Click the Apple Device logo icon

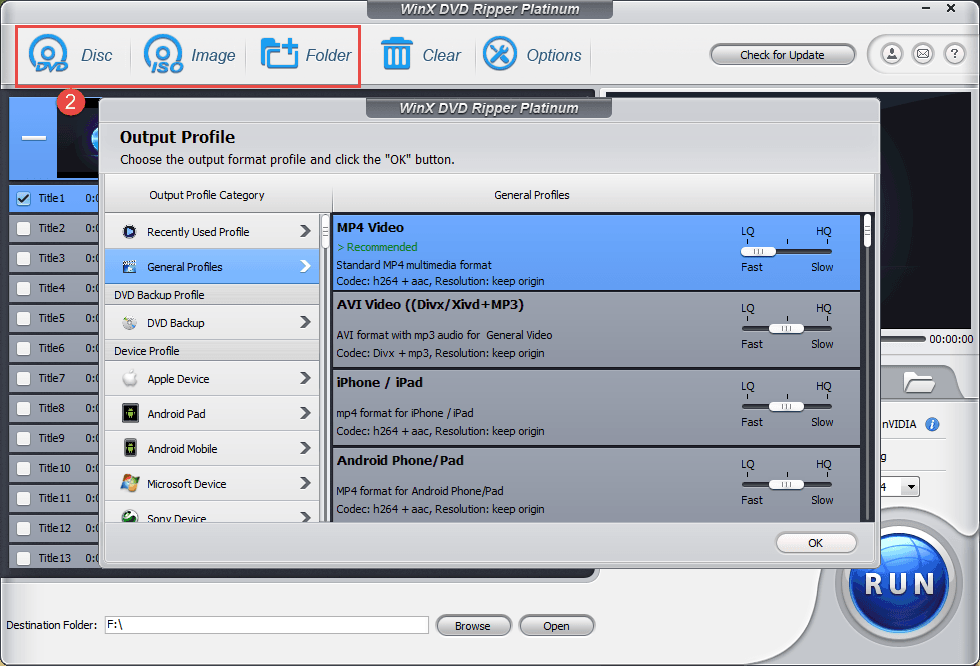tap(129, 379)
